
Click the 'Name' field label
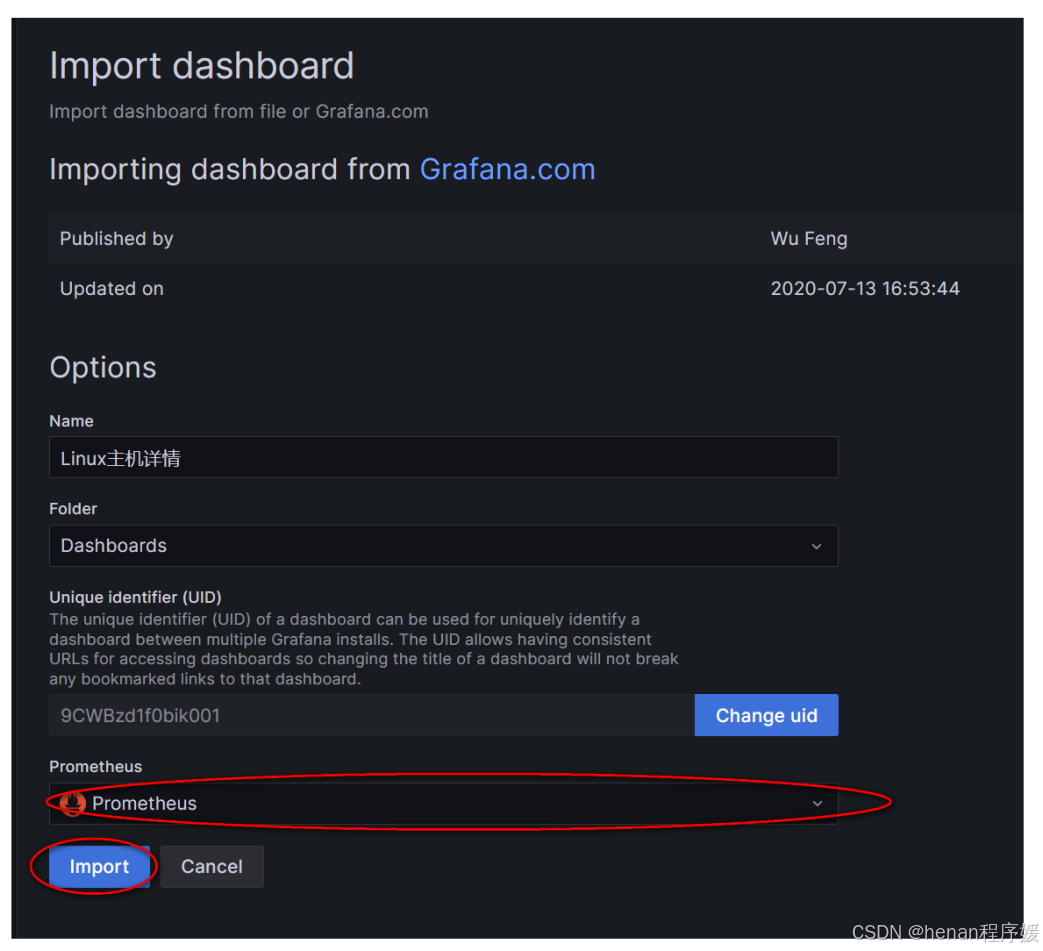tap(71, 421)
